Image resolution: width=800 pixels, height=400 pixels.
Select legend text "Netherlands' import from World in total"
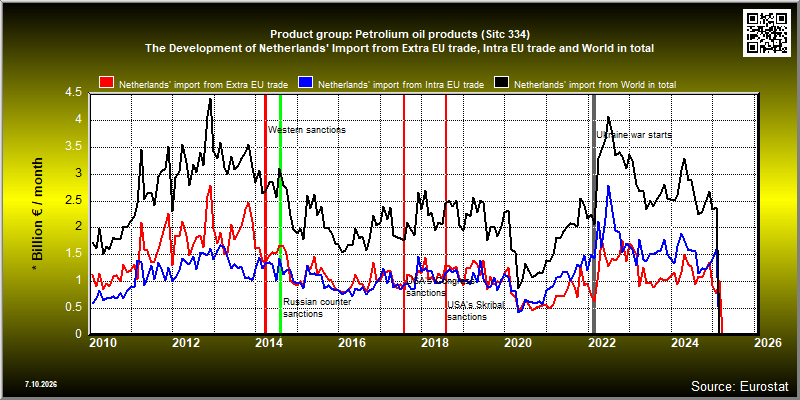point(595,85)
